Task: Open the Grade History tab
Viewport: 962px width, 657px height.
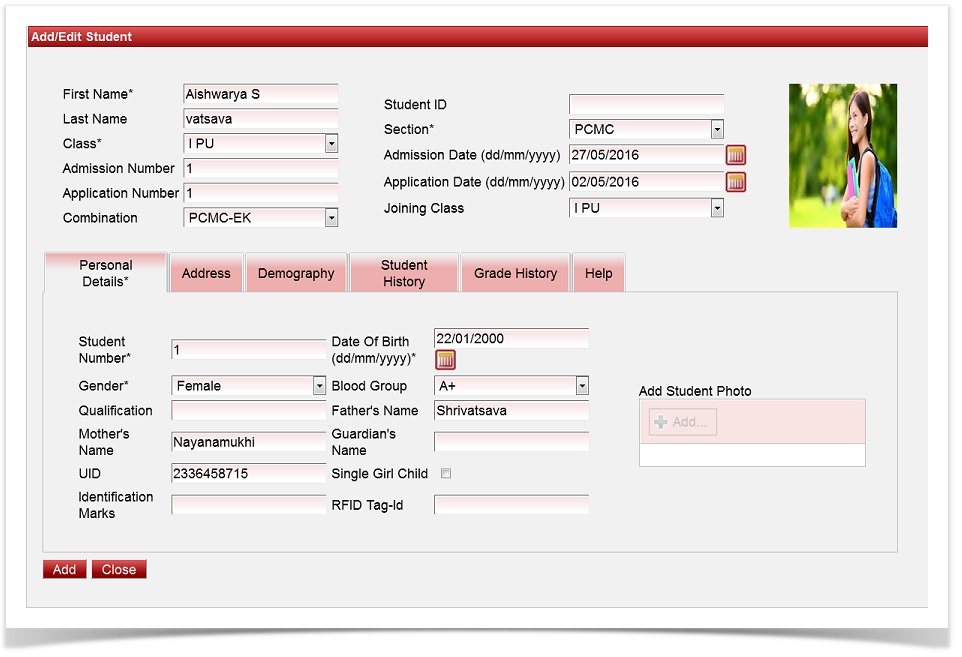Action: tap(515, 273)
